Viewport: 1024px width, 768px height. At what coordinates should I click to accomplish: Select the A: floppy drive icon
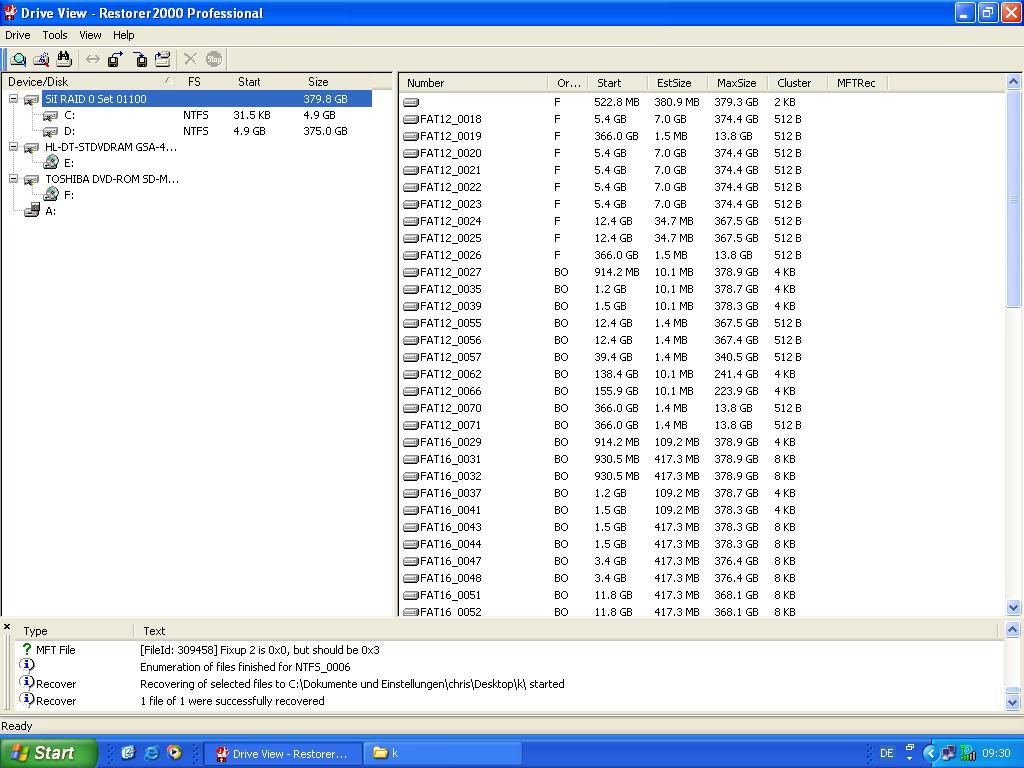32,210
